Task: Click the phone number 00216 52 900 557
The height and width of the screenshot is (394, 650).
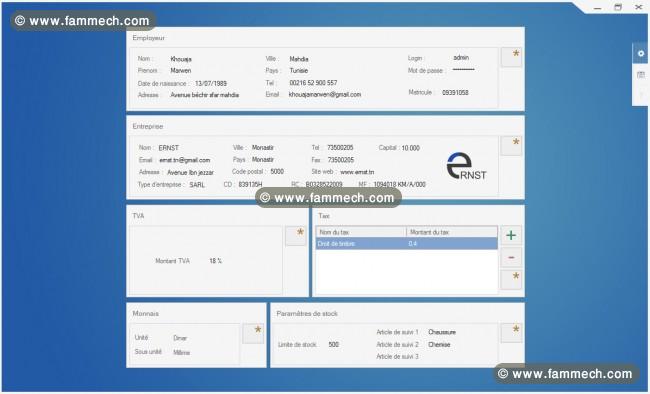Action: (x=313, y=83)
